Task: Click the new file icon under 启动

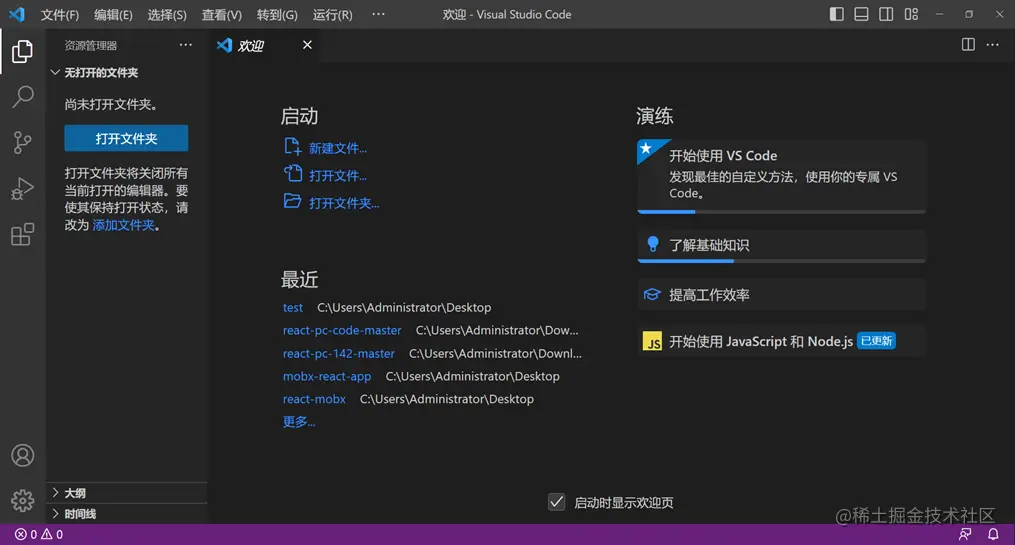Action: (293, 147)
